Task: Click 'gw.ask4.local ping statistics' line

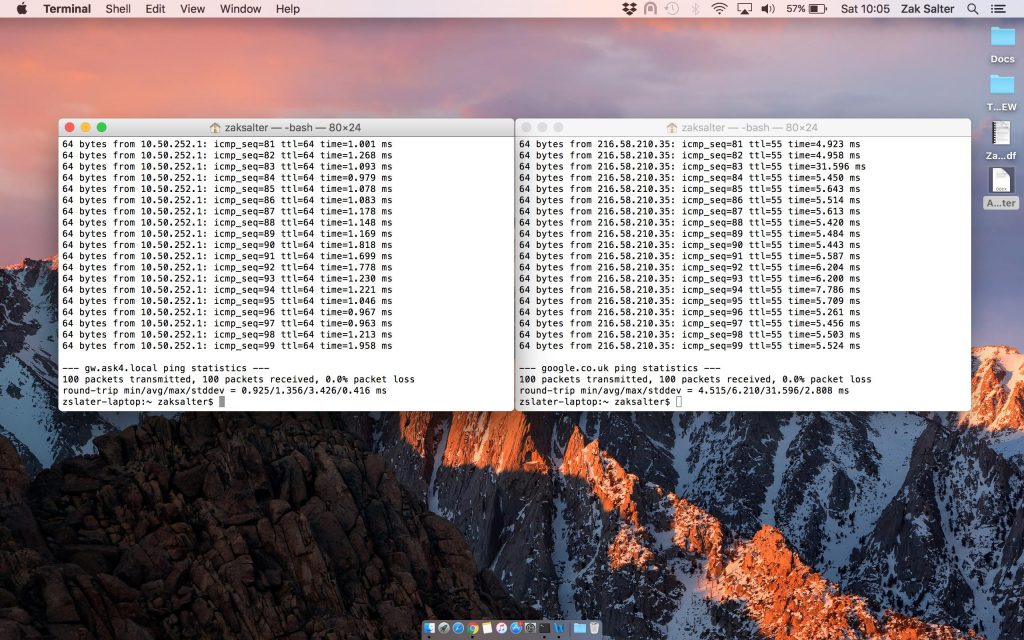Action: (166, 368)
